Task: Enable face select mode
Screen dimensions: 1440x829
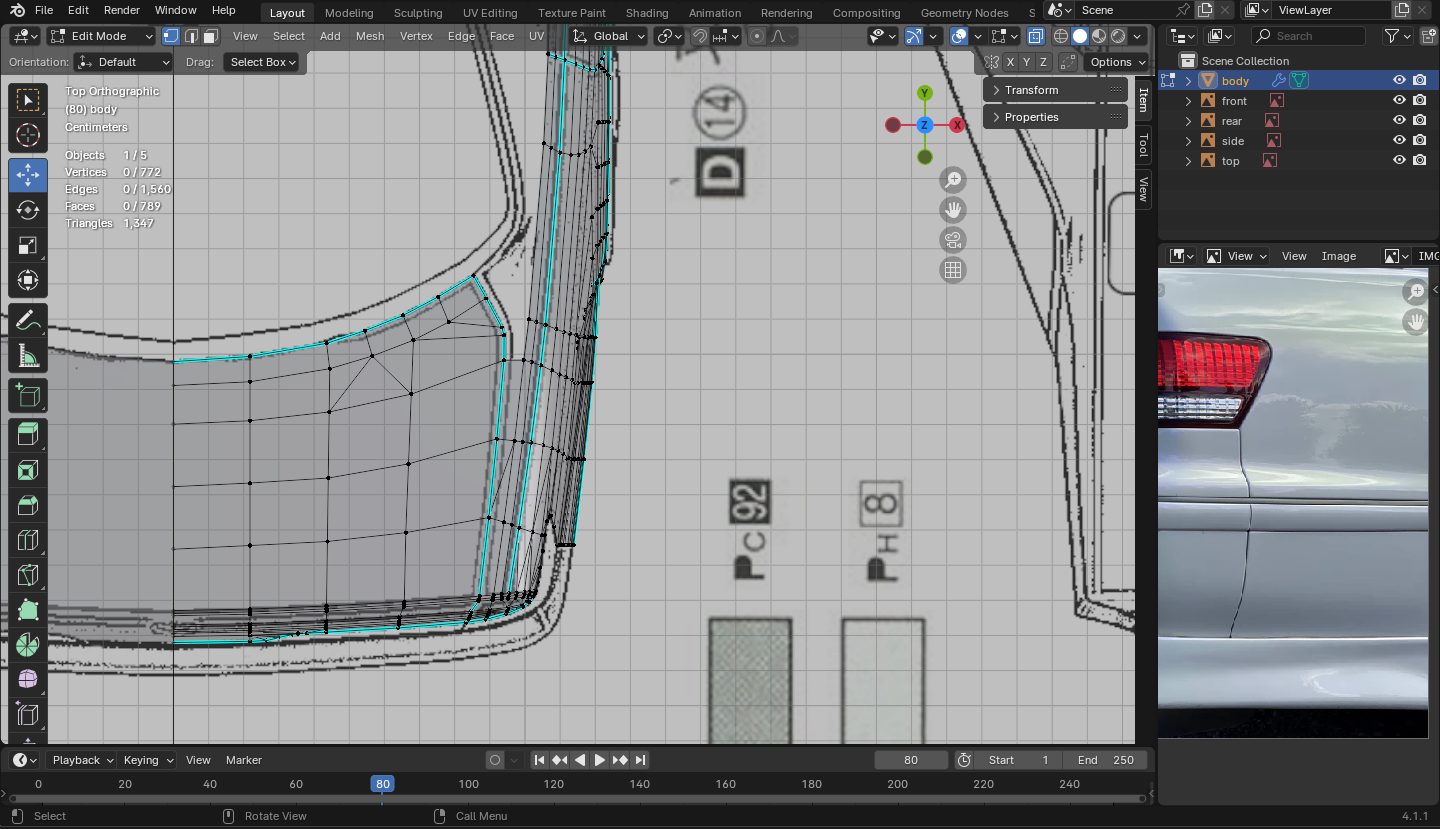Action: tap(210, 36)
